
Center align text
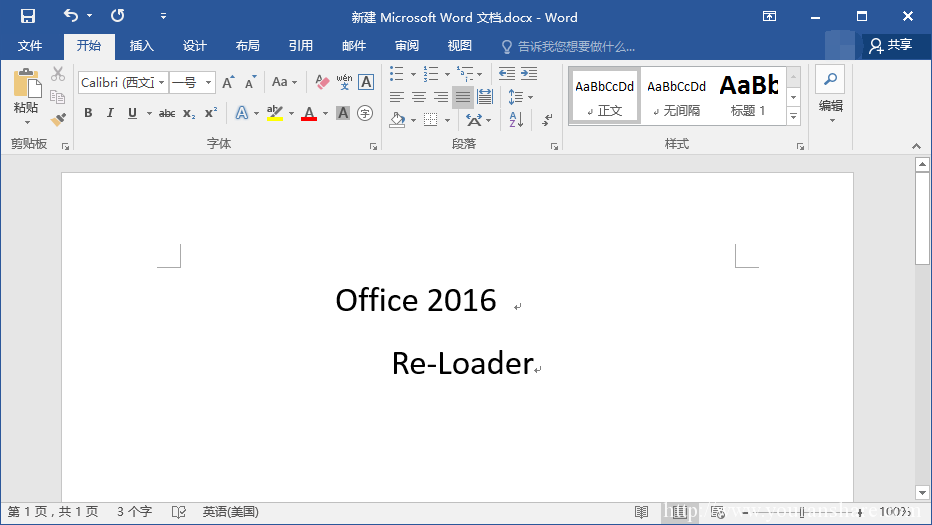coord(418,97)
